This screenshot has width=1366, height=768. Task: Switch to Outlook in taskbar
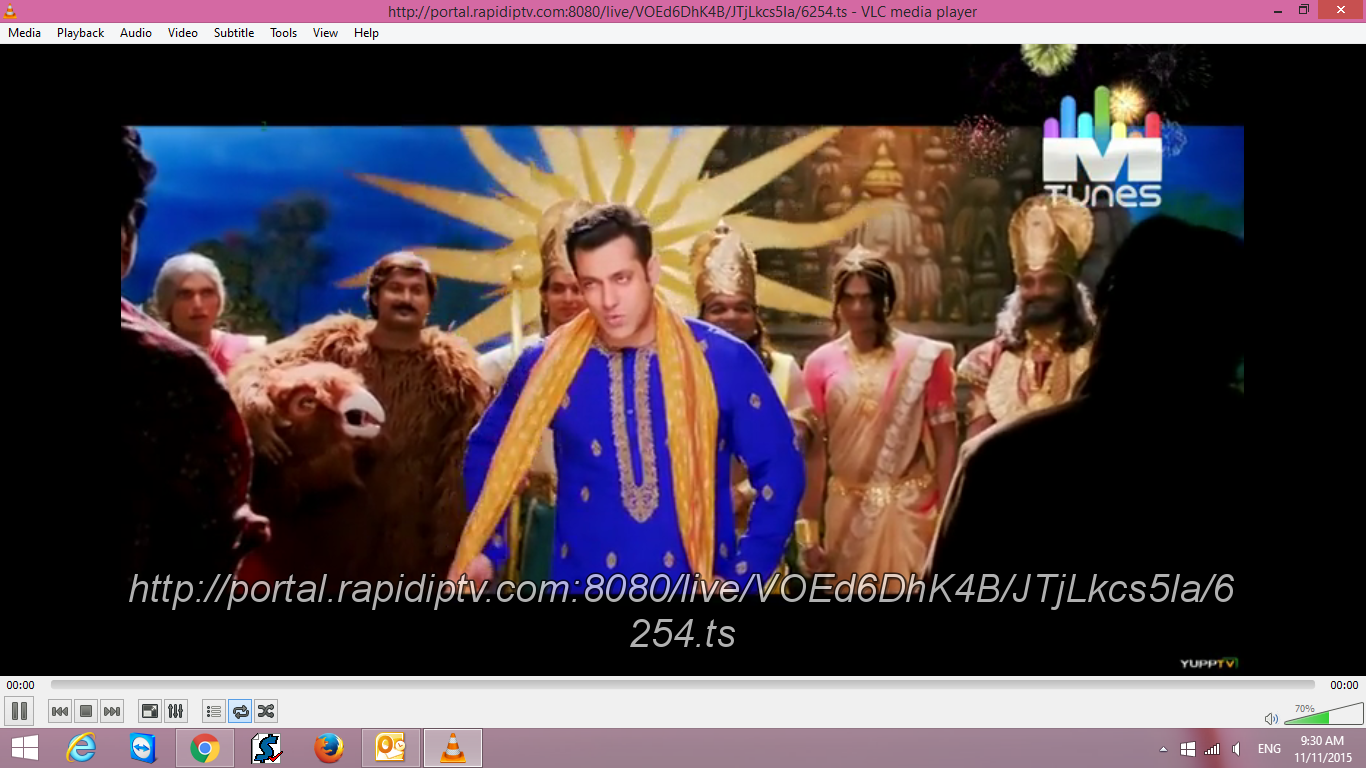391,748
